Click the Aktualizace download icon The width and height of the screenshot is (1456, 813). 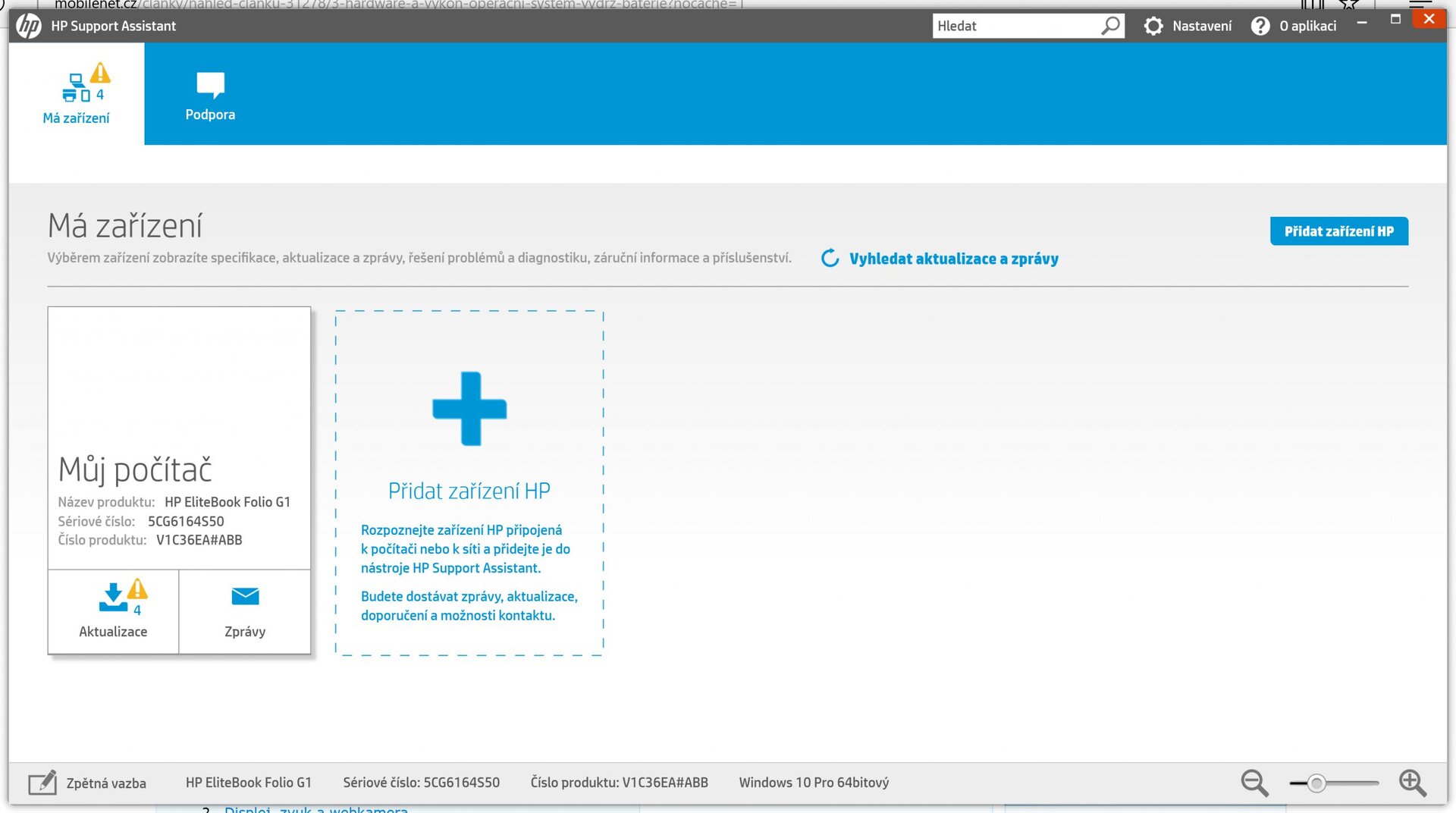[x=113, y=598]
